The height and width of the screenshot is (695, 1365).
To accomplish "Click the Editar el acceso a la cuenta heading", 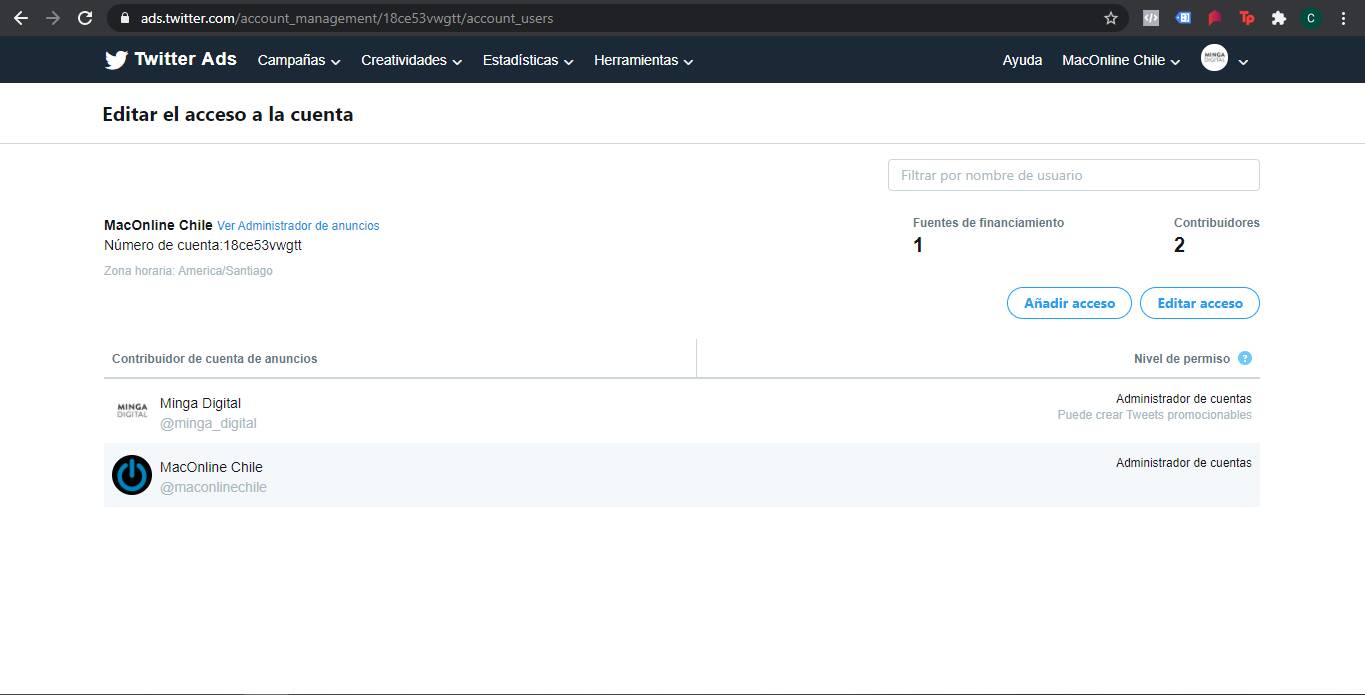I will (x=228, y=114).
